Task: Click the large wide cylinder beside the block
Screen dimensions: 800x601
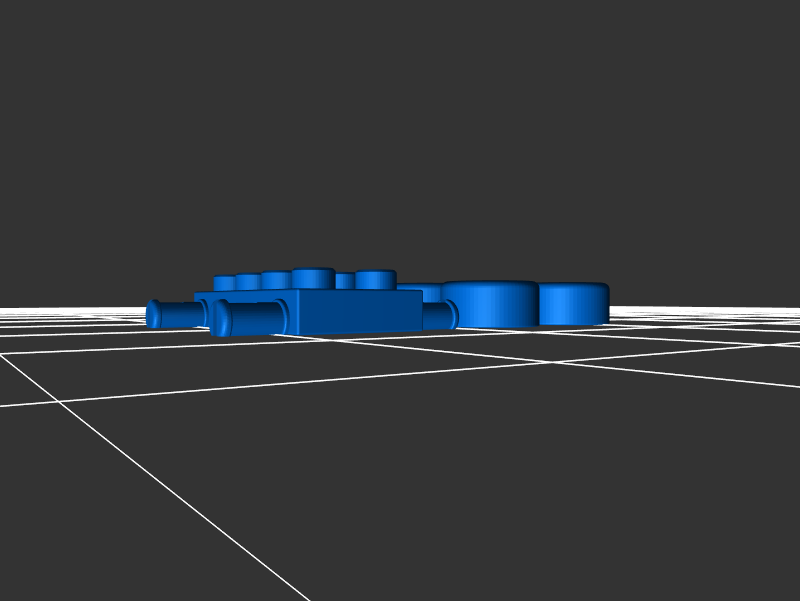Action: [490, 305]
